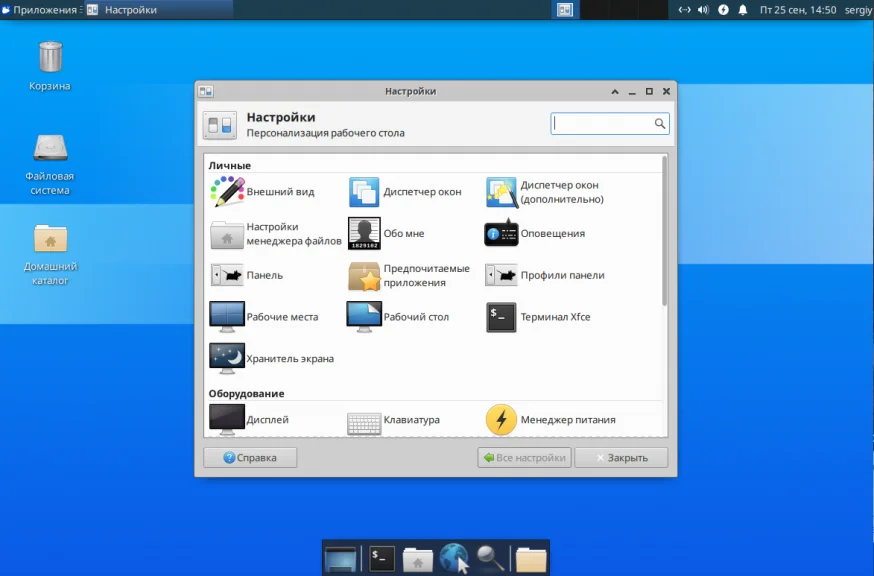The height and width of the screenshot is (576, 874).
Task: Click the settings search field
Action: click(x=602, y=124)
